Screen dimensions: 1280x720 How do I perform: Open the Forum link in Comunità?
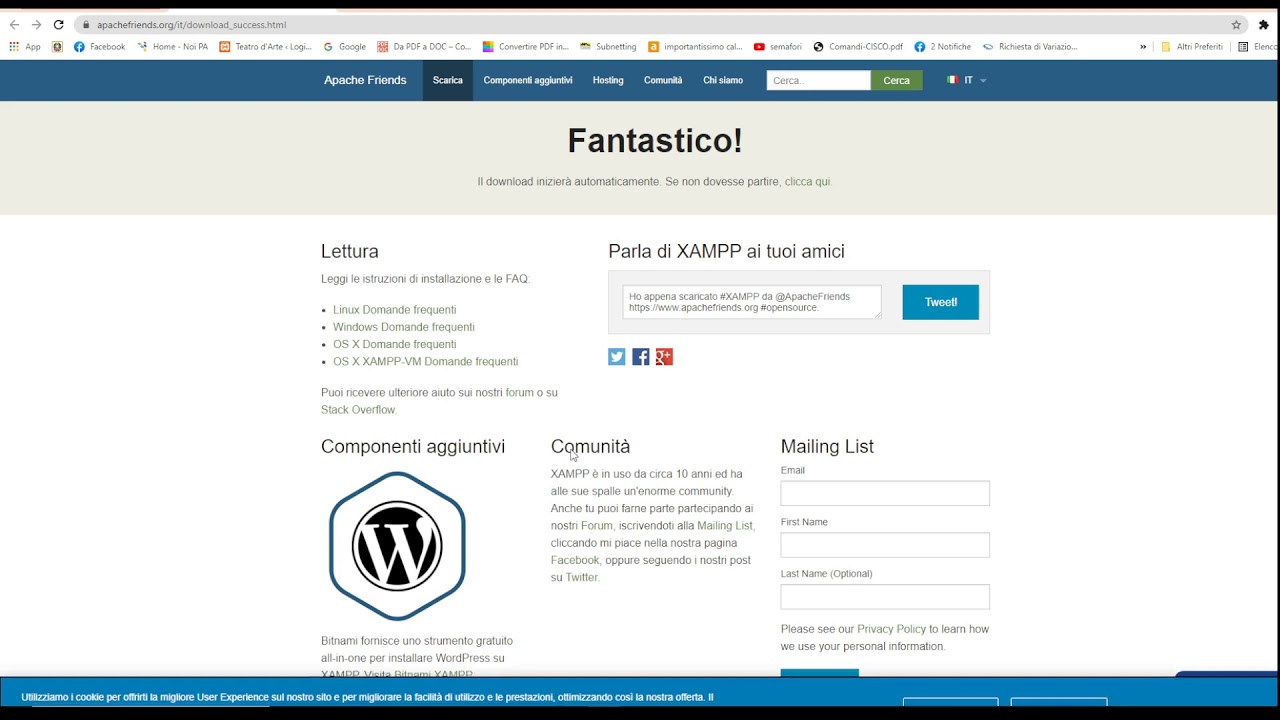click(597, 526)
